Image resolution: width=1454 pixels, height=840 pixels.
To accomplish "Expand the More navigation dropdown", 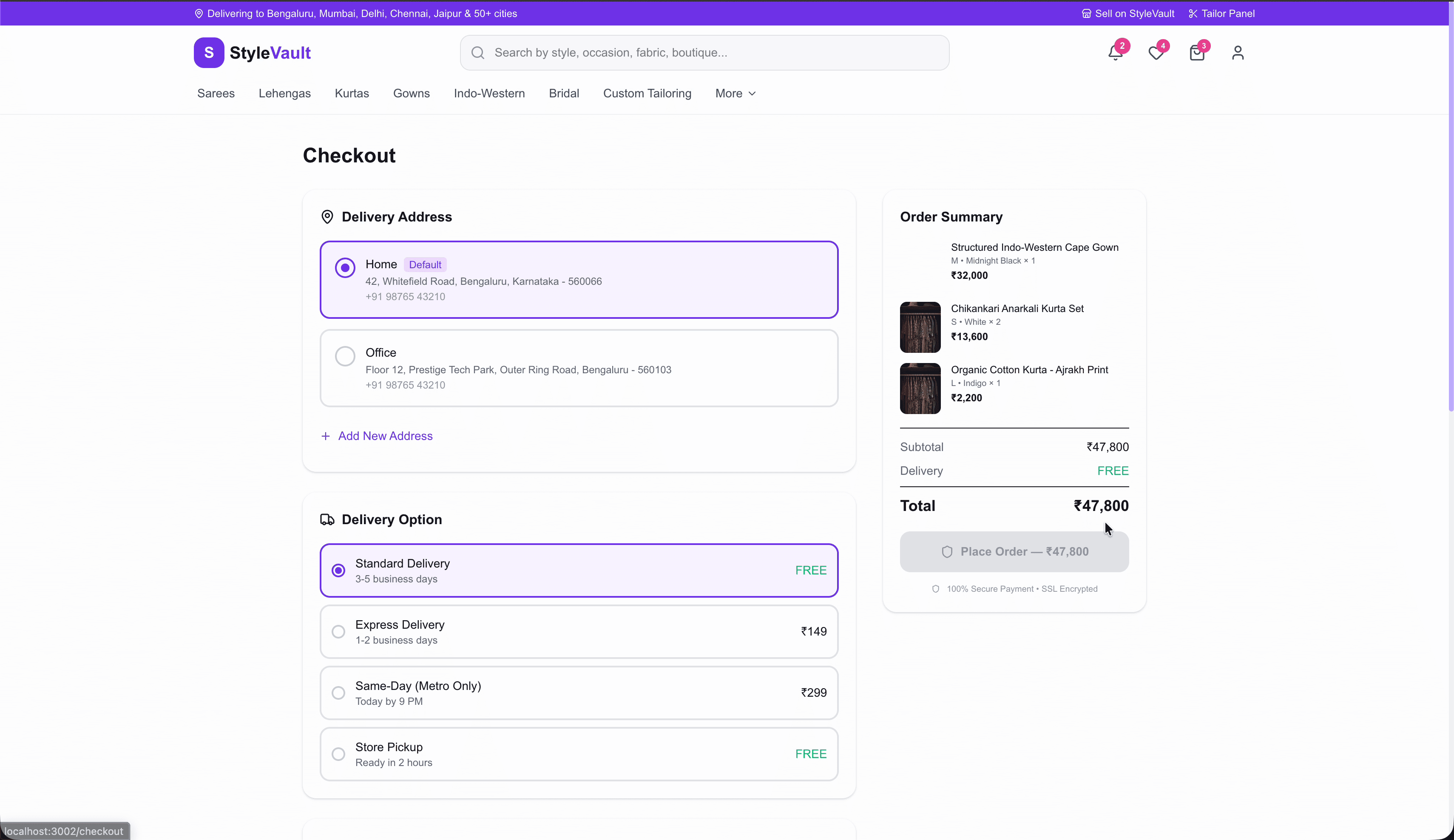I will [x=735, y=93].
